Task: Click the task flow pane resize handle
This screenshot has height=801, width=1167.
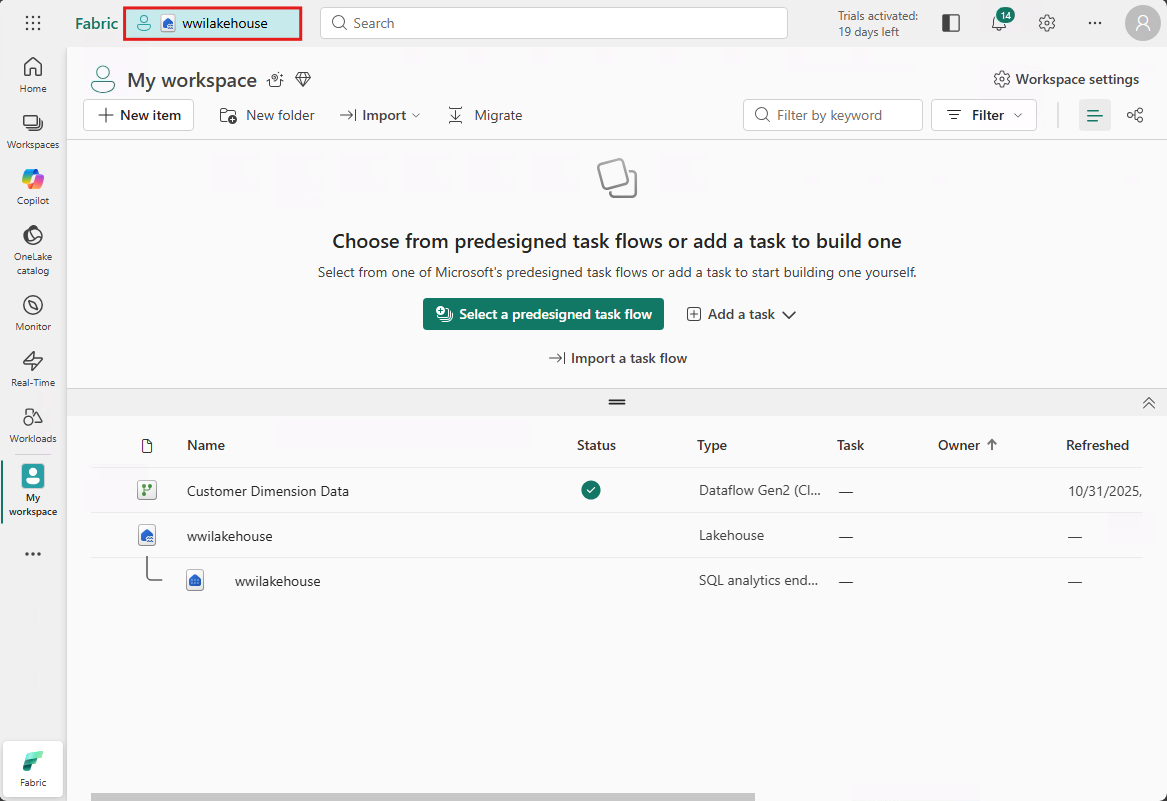Action: point(617,402)
